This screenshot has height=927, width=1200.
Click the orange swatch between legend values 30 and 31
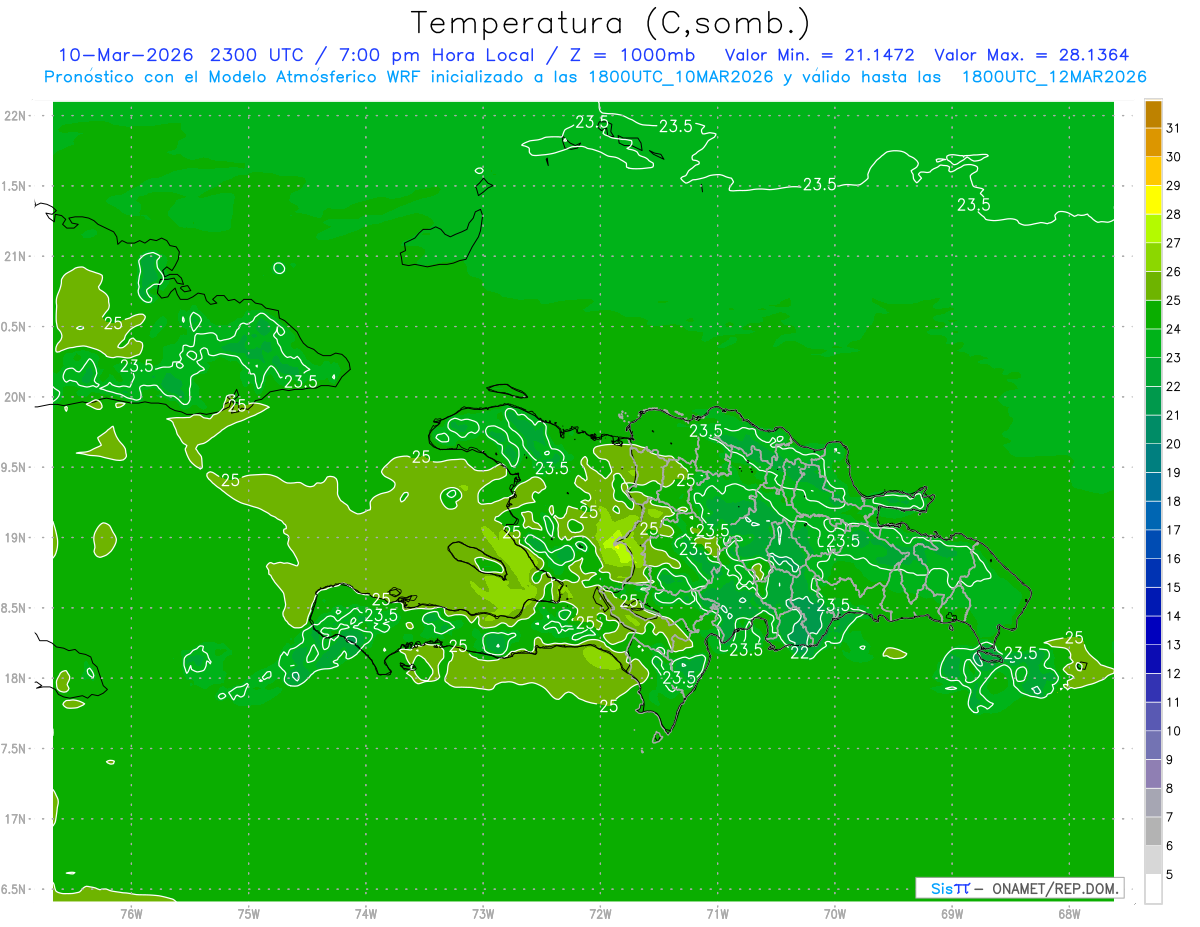[x=1153, y=143]
